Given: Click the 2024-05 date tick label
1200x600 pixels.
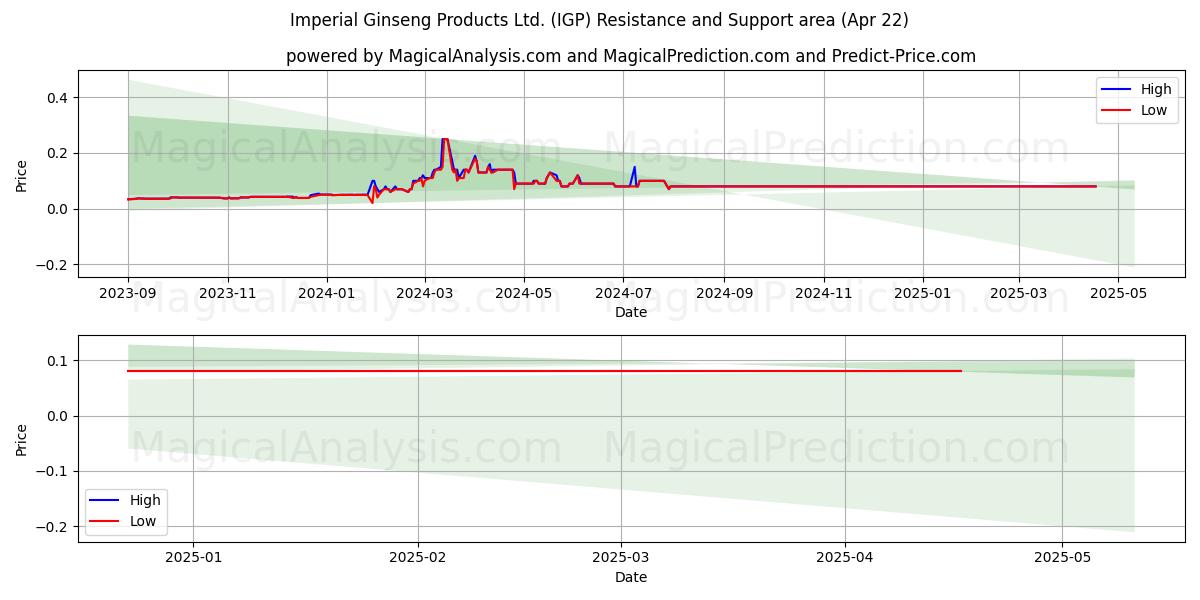Looking at the screenshot, I should 524,293.
